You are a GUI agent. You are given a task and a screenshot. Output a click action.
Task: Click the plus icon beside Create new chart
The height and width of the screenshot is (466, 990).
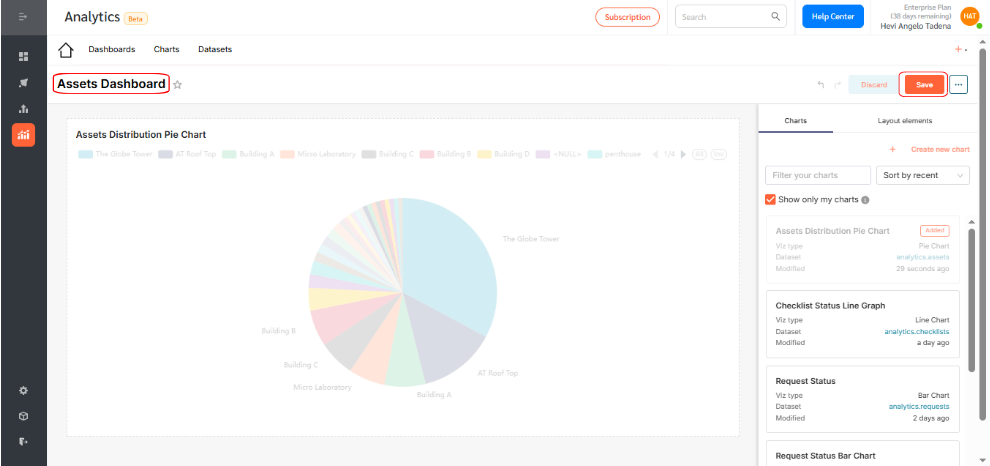click(893, 150)
